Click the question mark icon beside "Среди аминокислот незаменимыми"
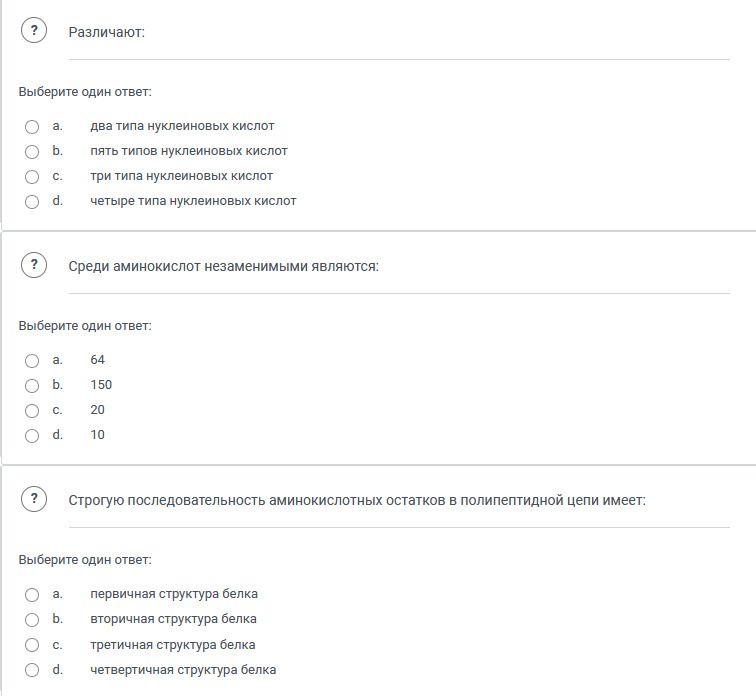756x696 pixels. 34,265
